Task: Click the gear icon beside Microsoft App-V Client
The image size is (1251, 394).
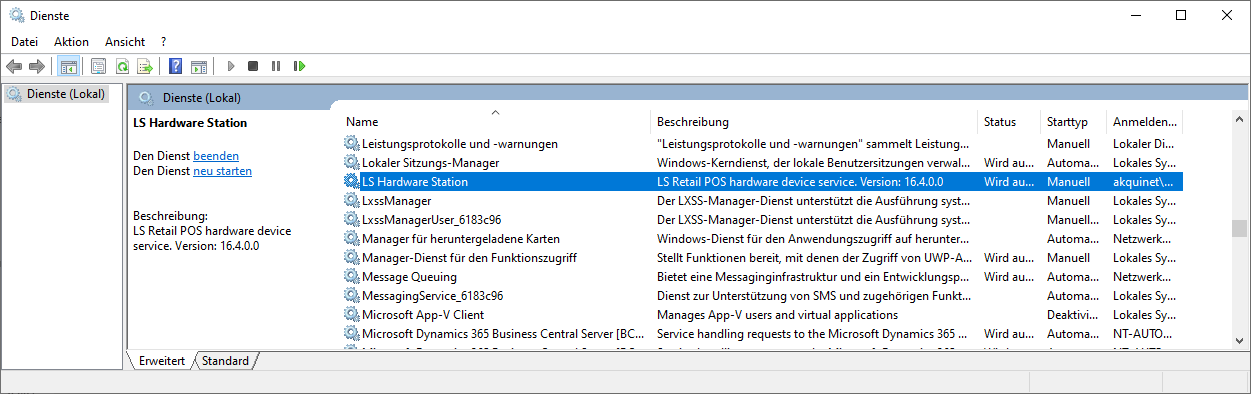Action: [x=351, y=315]
